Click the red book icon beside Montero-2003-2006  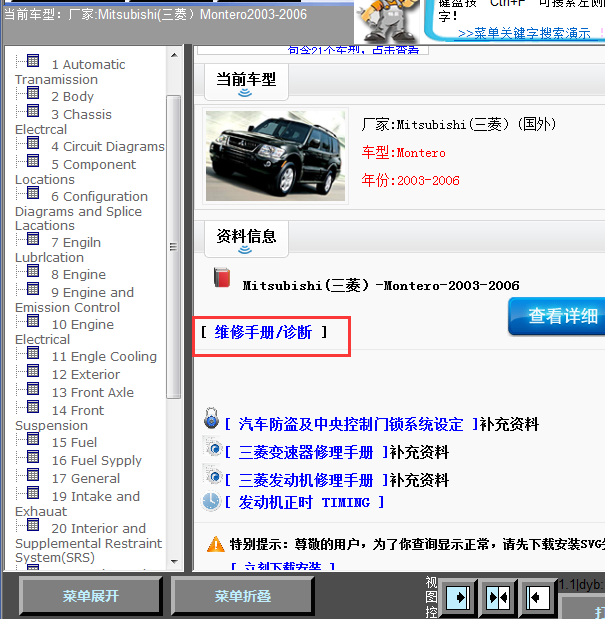[222, 278]
